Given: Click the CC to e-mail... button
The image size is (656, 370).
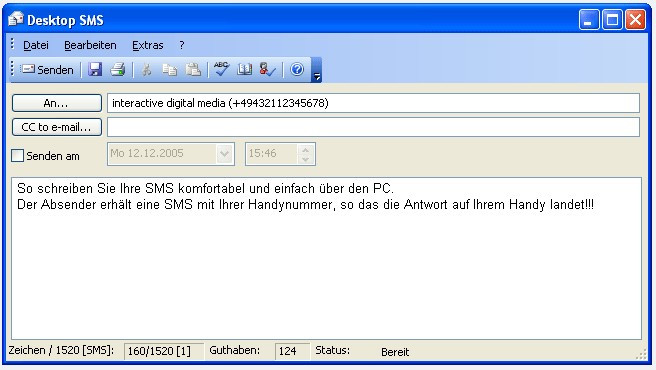Looking at the screenshot, I should coord(57,127).
